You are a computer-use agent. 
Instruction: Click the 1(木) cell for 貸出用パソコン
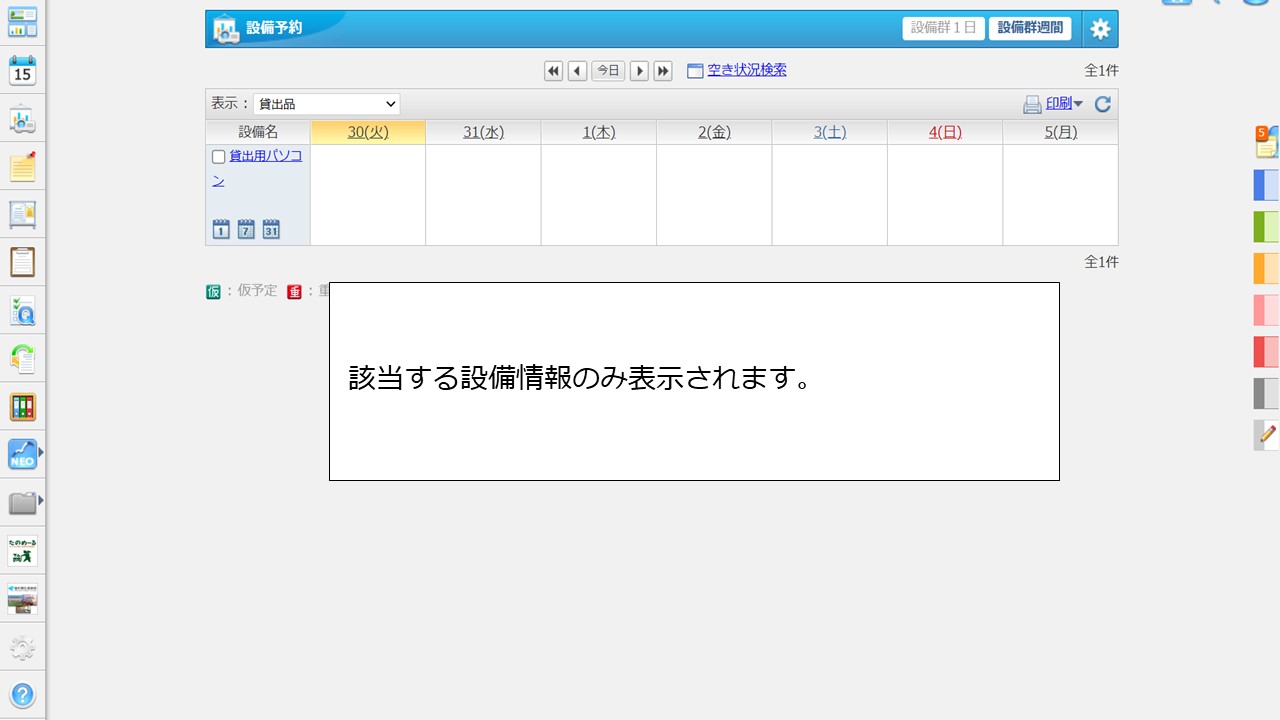pyautogui.click(x=599, y=195)
